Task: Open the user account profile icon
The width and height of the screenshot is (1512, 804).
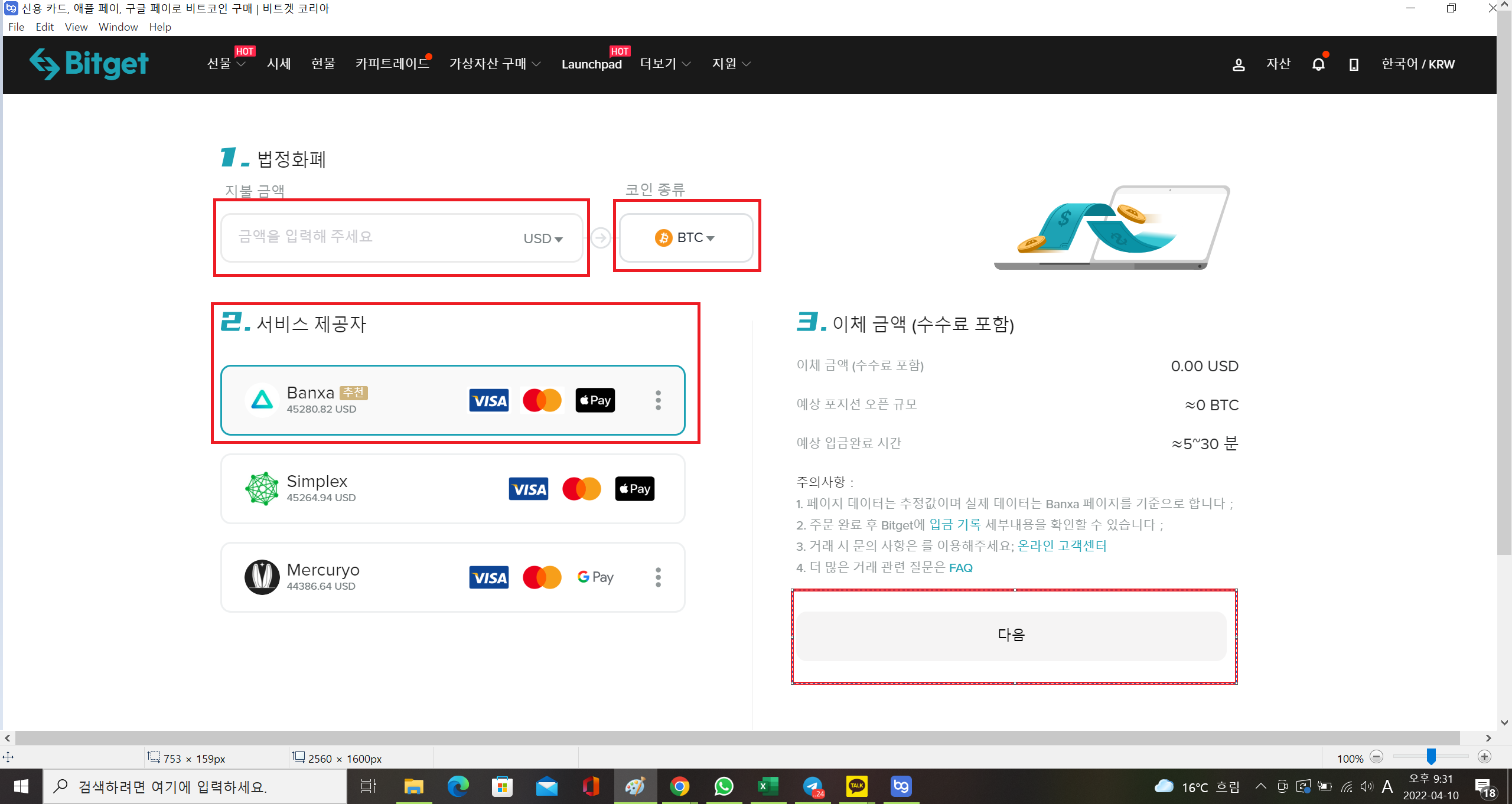Action: pyautogui.click(x=1239, y=64)
